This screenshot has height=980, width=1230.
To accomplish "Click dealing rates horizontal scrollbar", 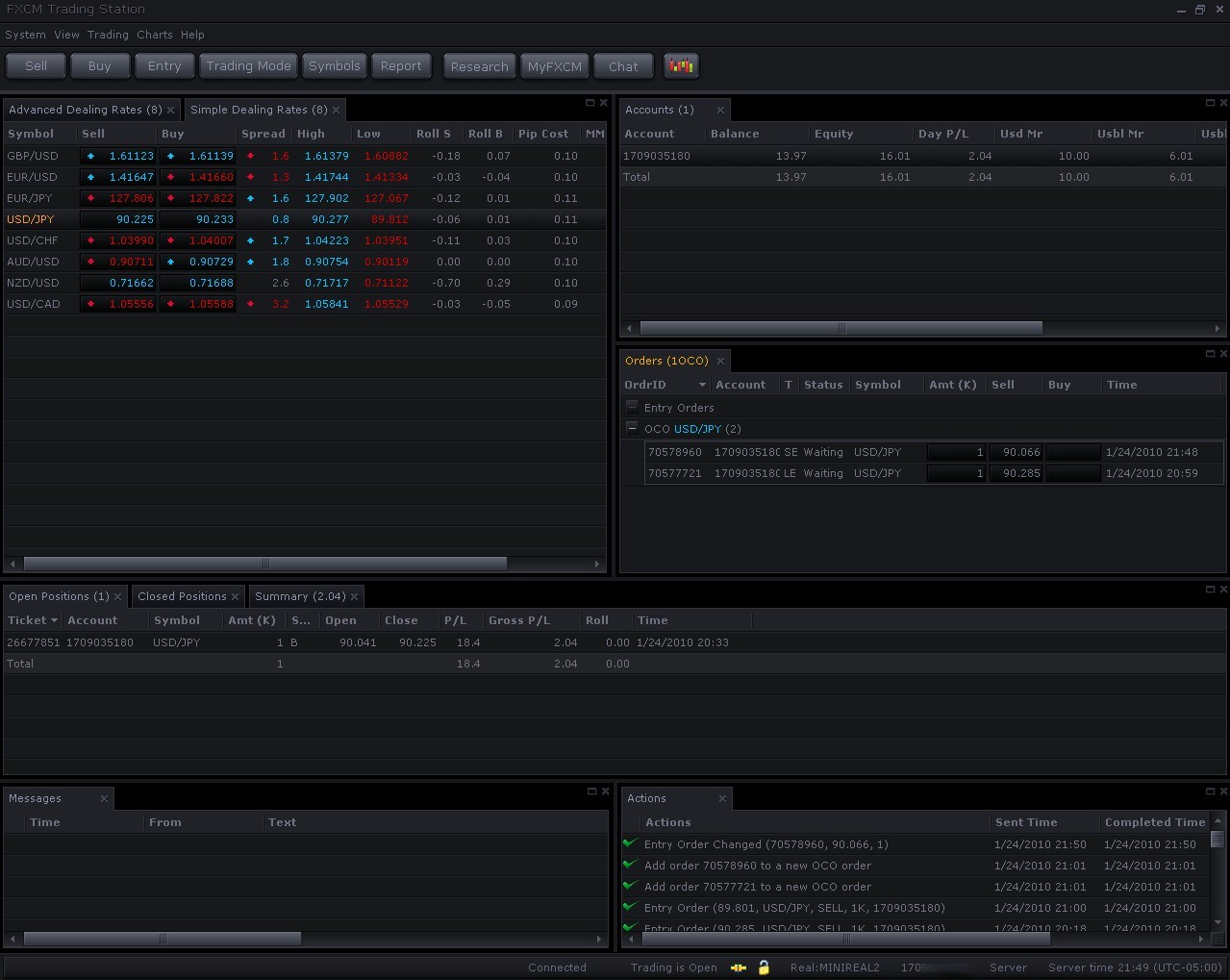I will [x=265, y=564].
